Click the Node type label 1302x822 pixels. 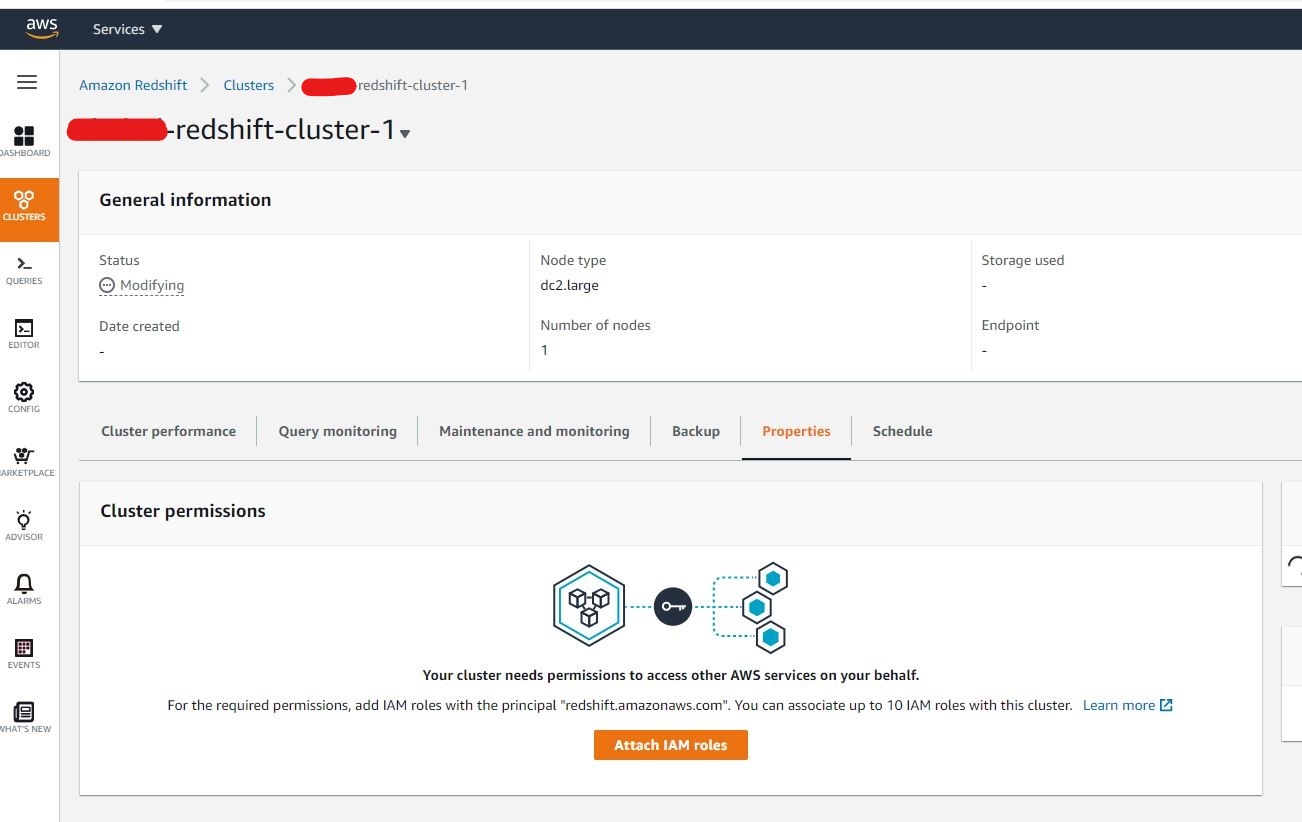click(573, 260)
